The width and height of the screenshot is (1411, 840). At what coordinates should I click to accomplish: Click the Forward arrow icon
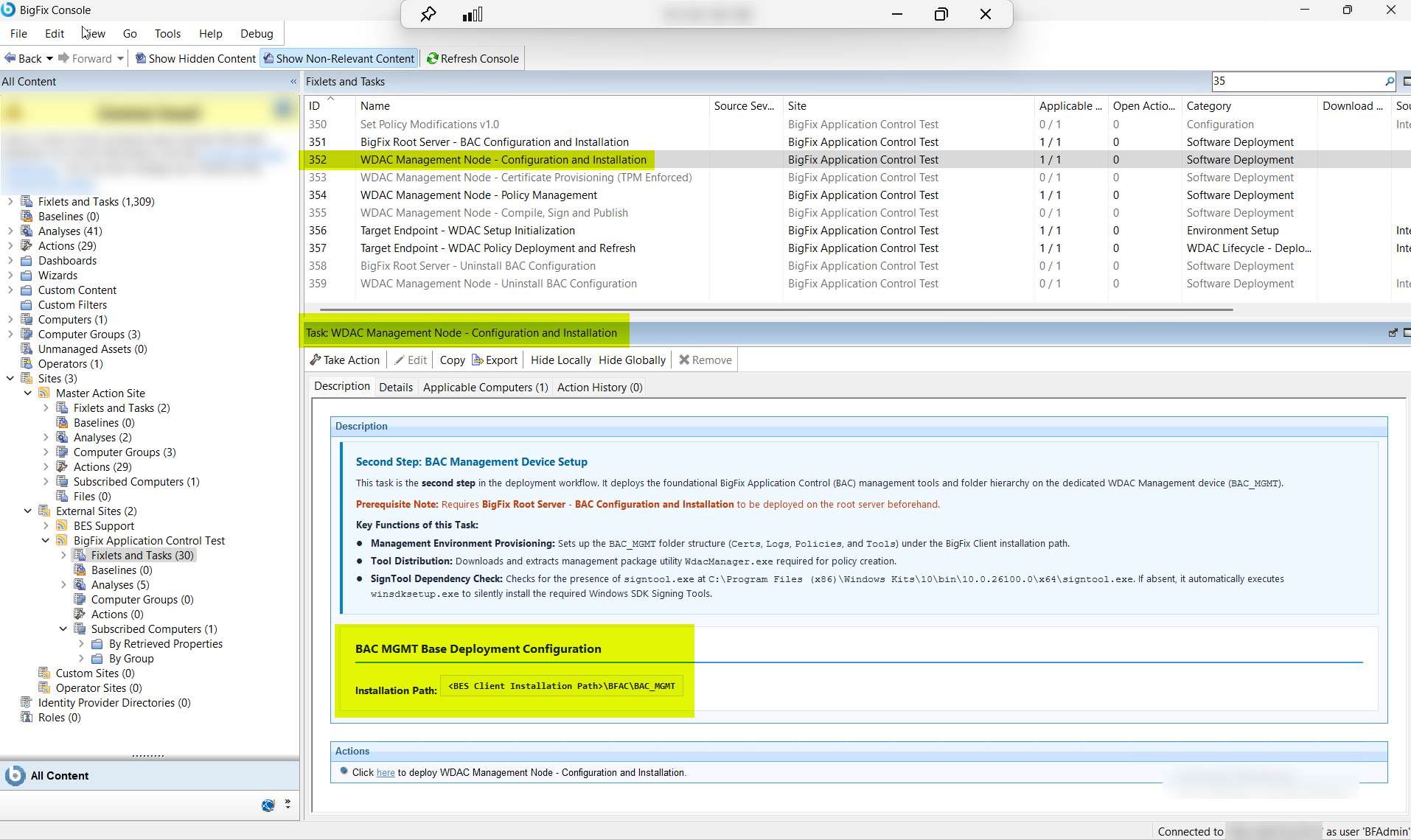63,58
